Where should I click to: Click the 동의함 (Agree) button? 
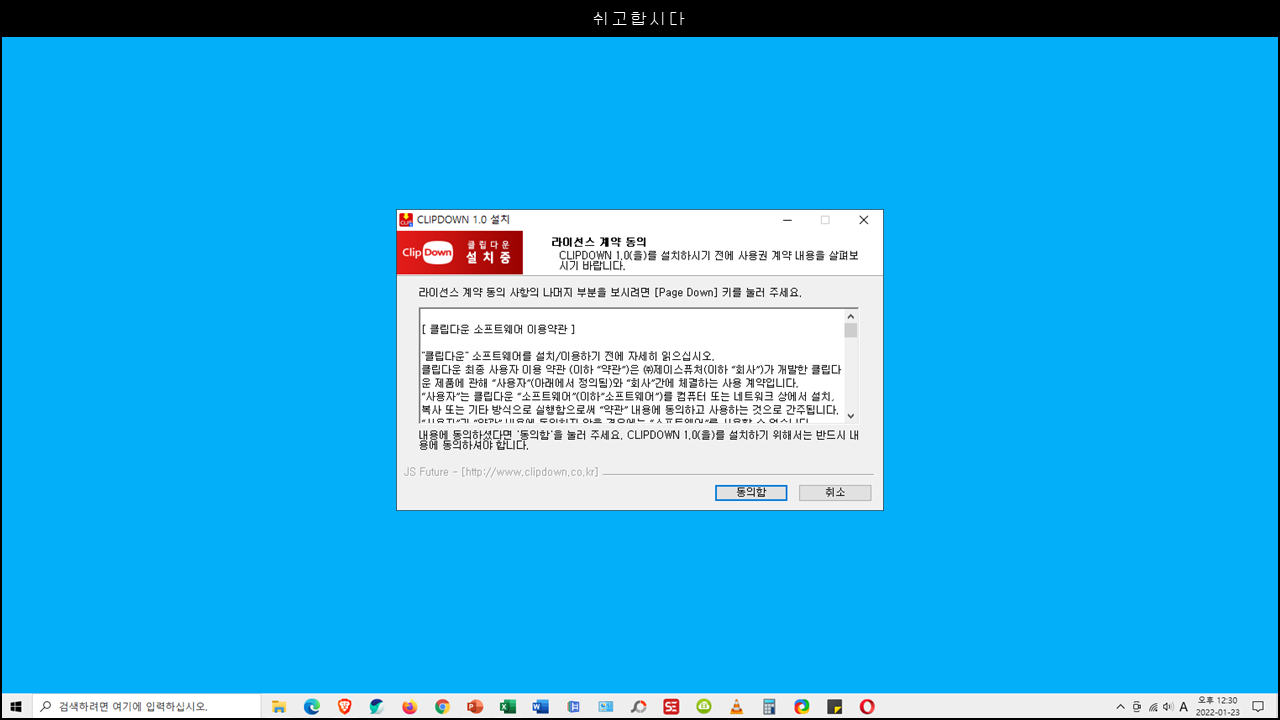point(751,493)
